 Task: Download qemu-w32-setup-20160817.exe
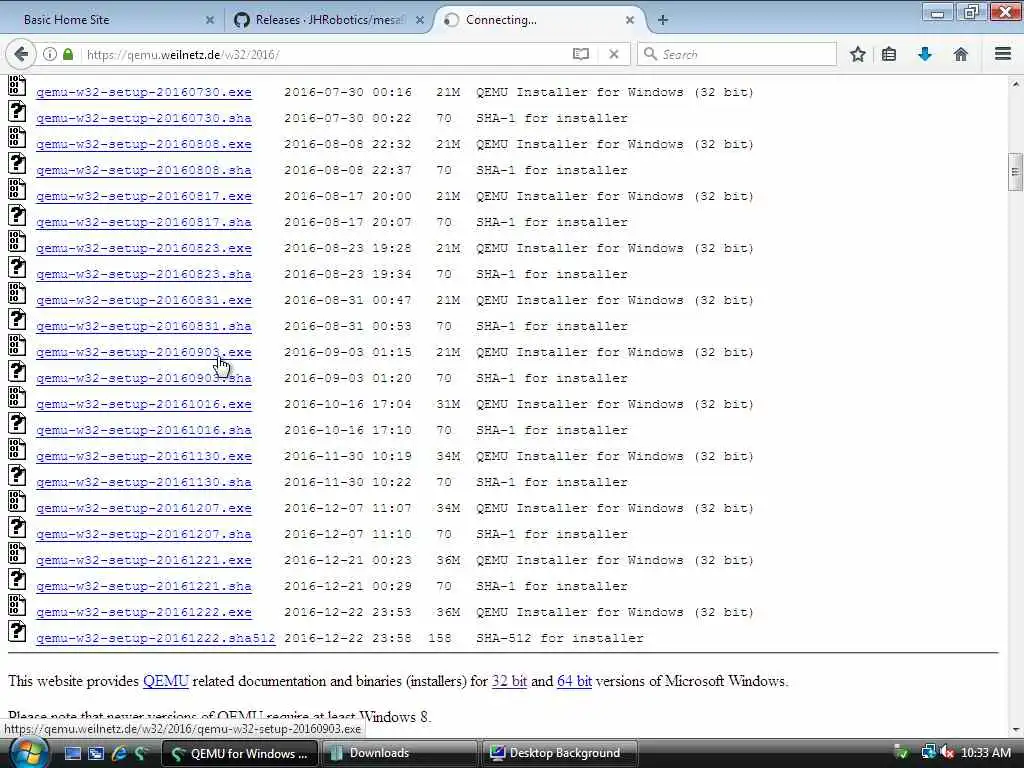(144, 196)
